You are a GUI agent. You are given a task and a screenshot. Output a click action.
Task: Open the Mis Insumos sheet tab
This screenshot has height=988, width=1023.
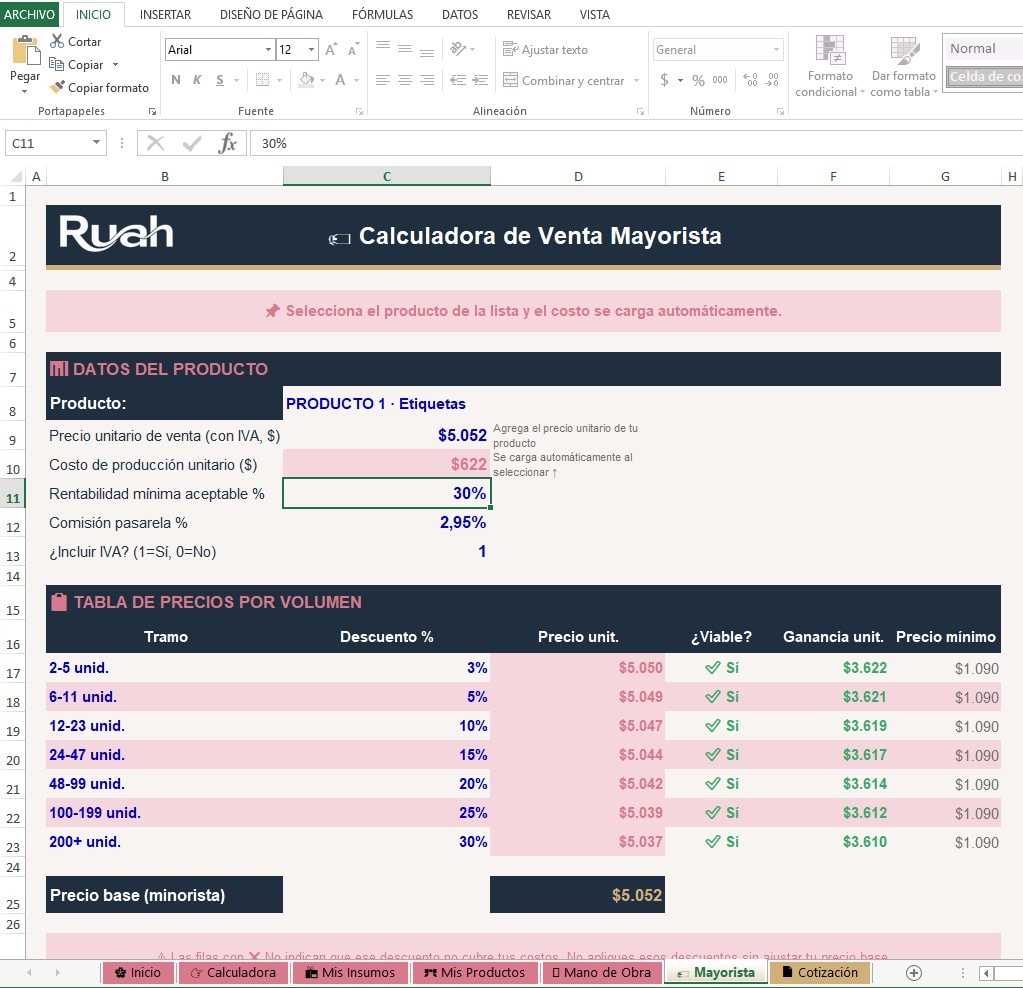(x=350, y=972)
